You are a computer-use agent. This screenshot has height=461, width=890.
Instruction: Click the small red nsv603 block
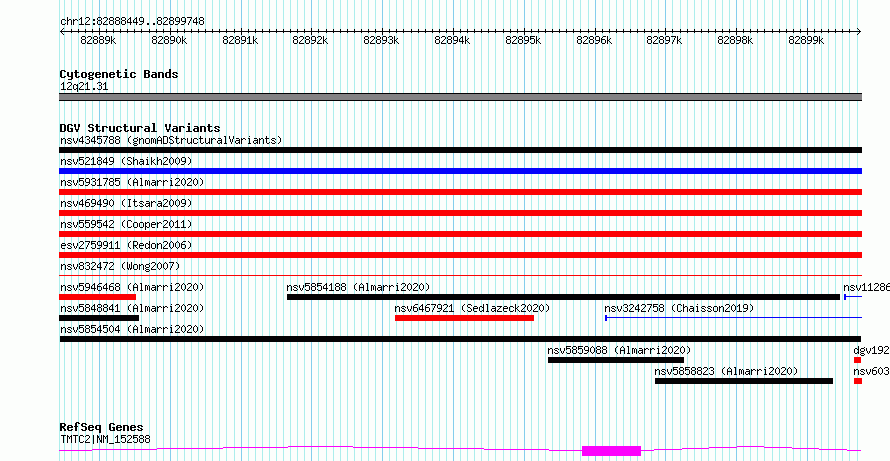click(858, 381)
